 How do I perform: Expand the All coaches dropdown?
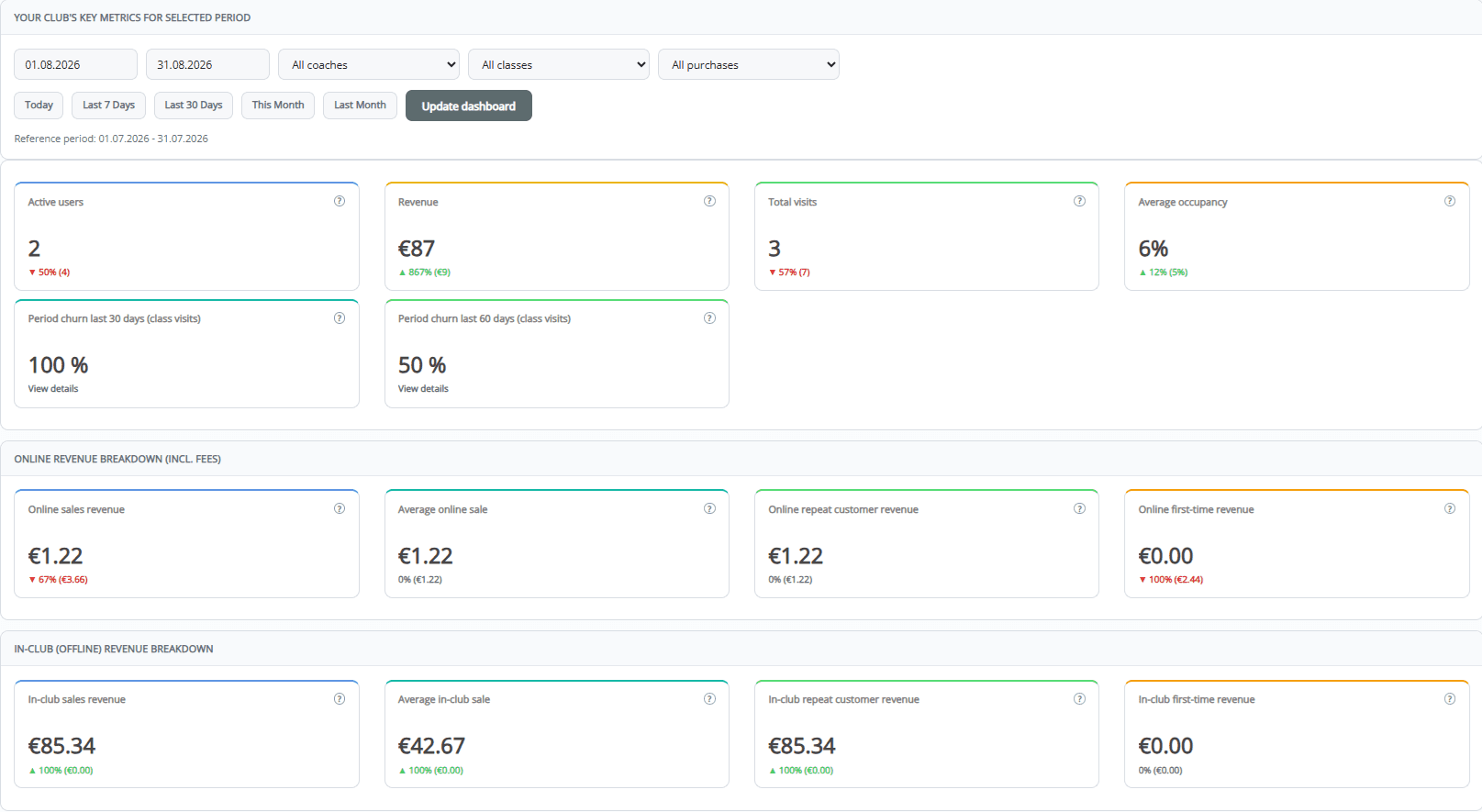(x=369, y=64)
